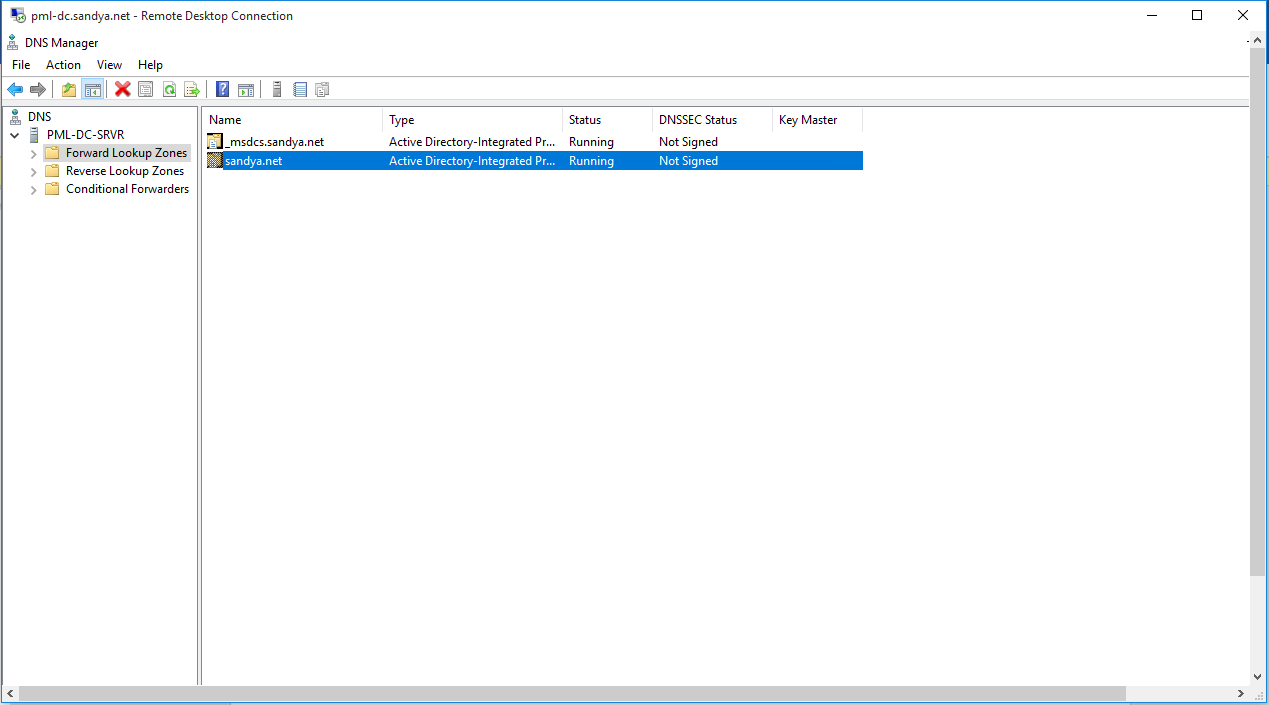Click the New Server tower icon
Image resolution: width=1269 pixels, height=705 pixels.
pyautogui.click(x=277, y=90)
